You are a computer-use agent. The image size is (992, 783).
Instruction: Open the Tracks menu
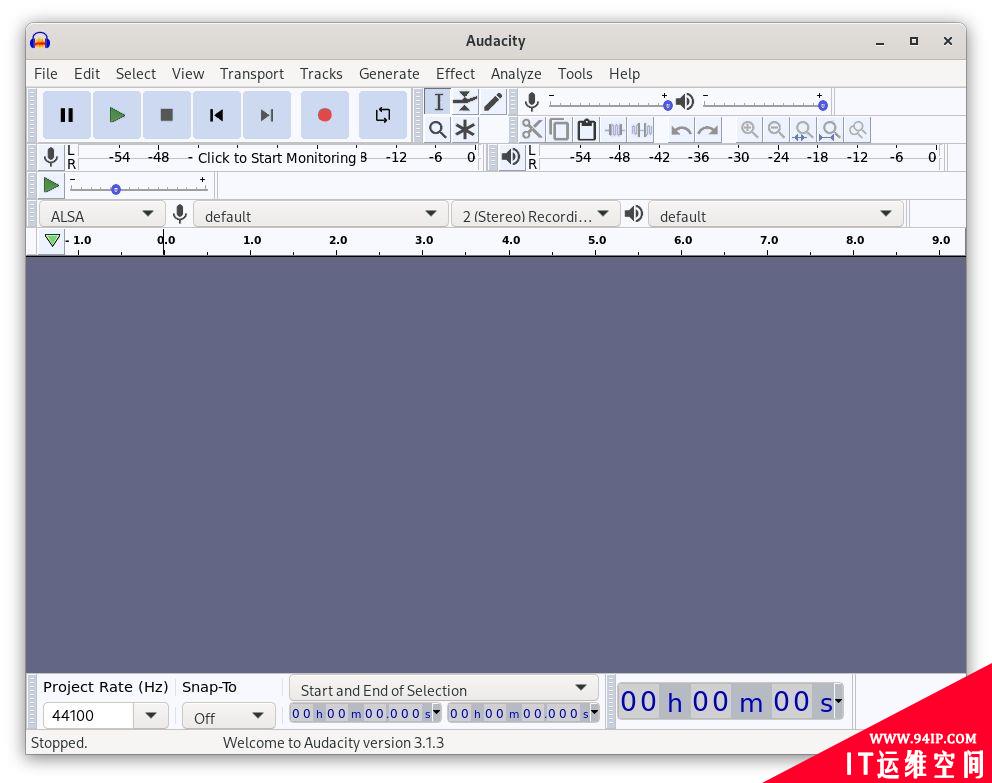coord(321,74)
